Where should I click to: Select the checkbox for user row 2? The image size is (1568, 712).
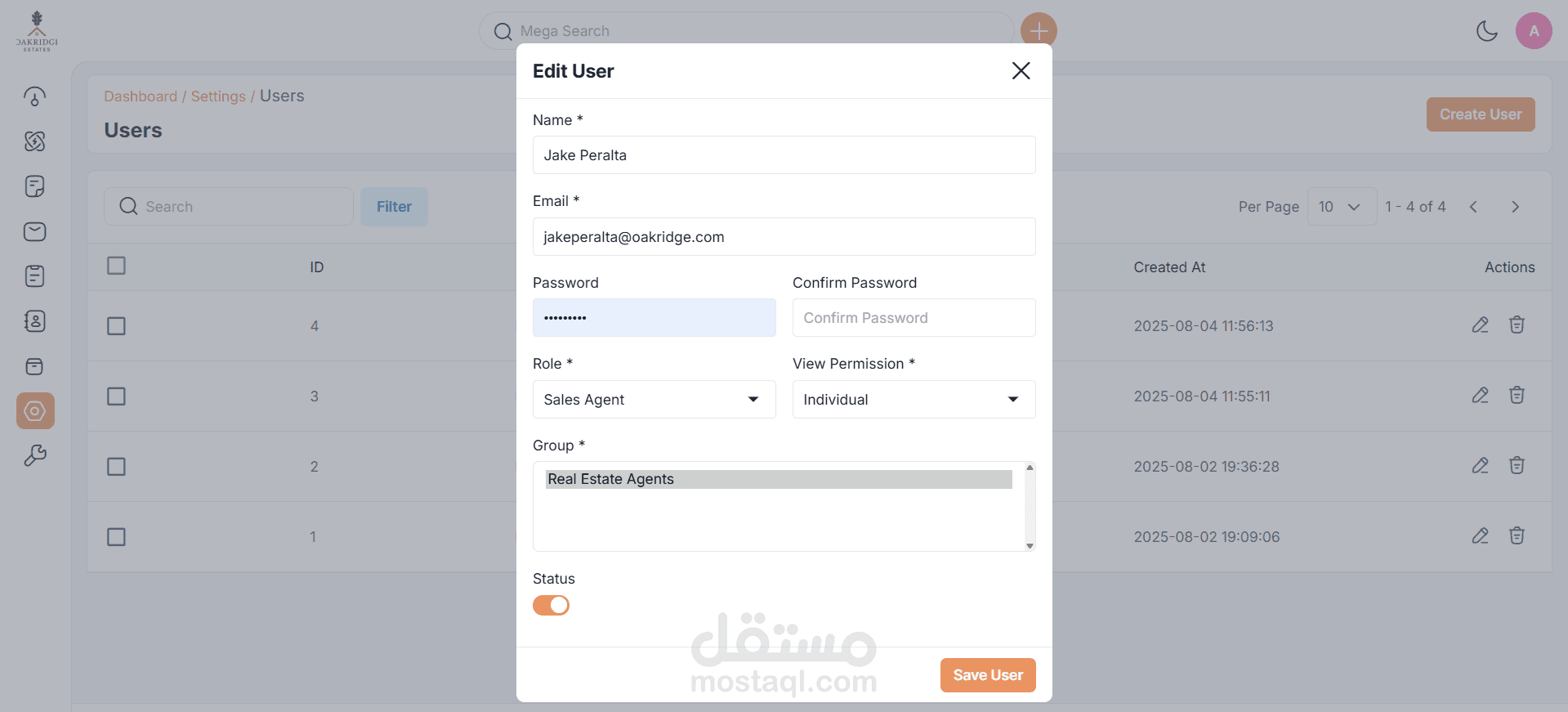(x=117, y=467)
